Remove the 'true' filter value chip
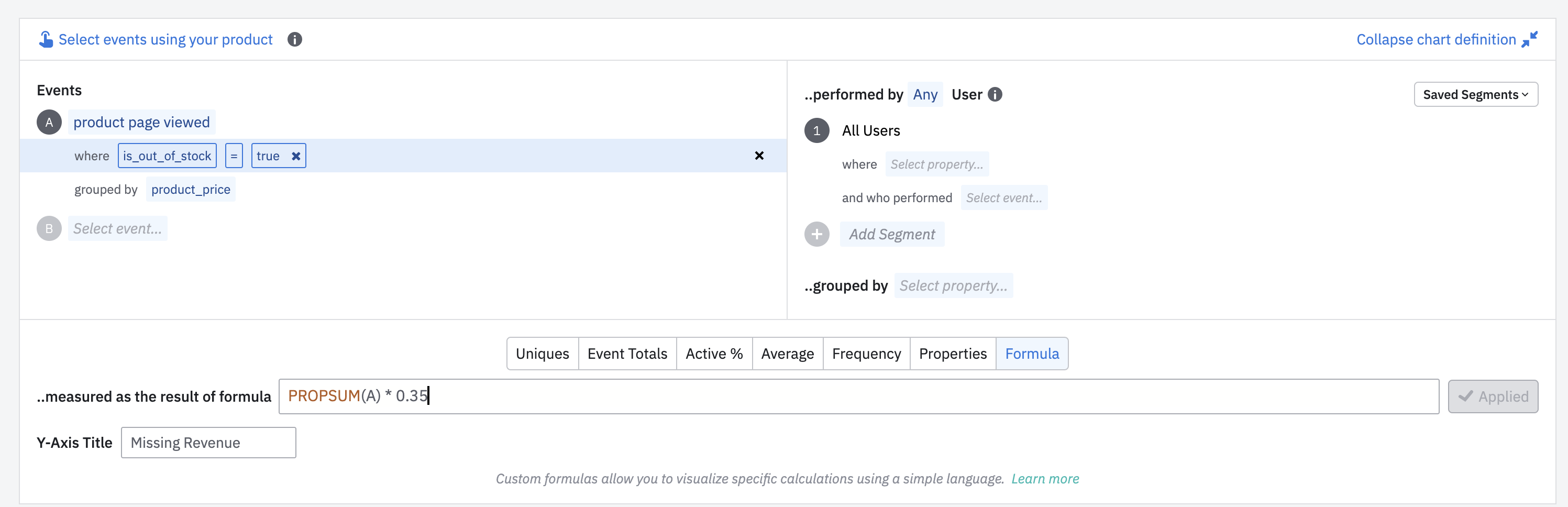 pyautogui.click(x=296, y=156)
